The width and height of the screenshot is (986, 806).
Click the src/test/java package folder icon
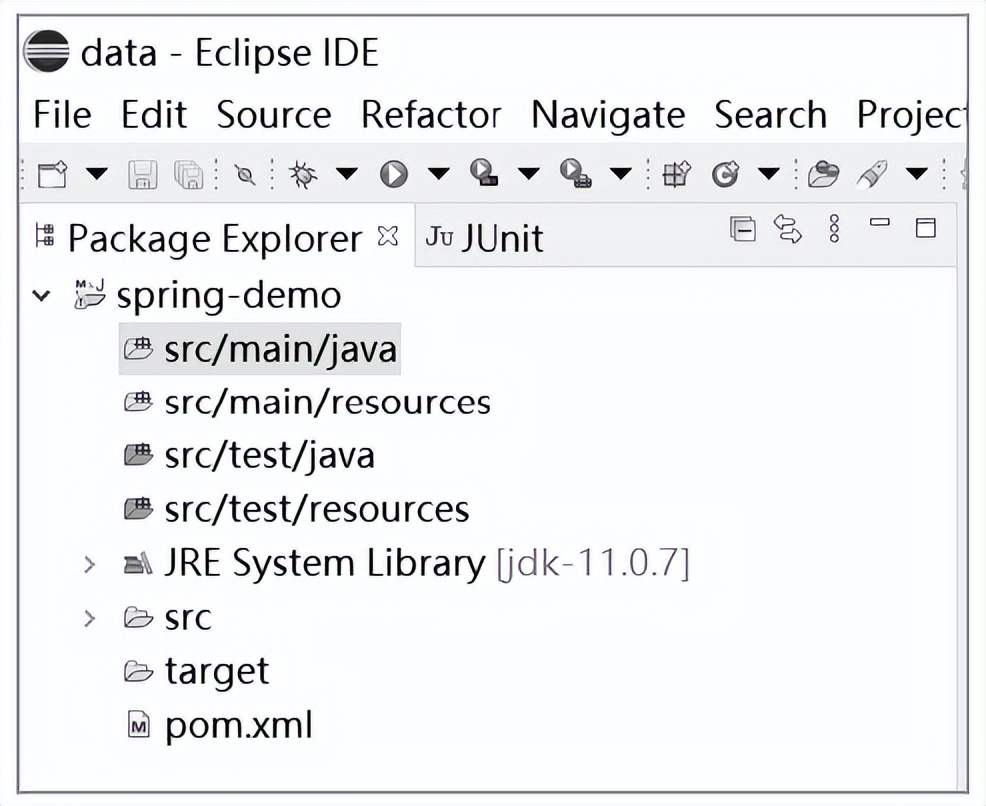coord(138,455)
